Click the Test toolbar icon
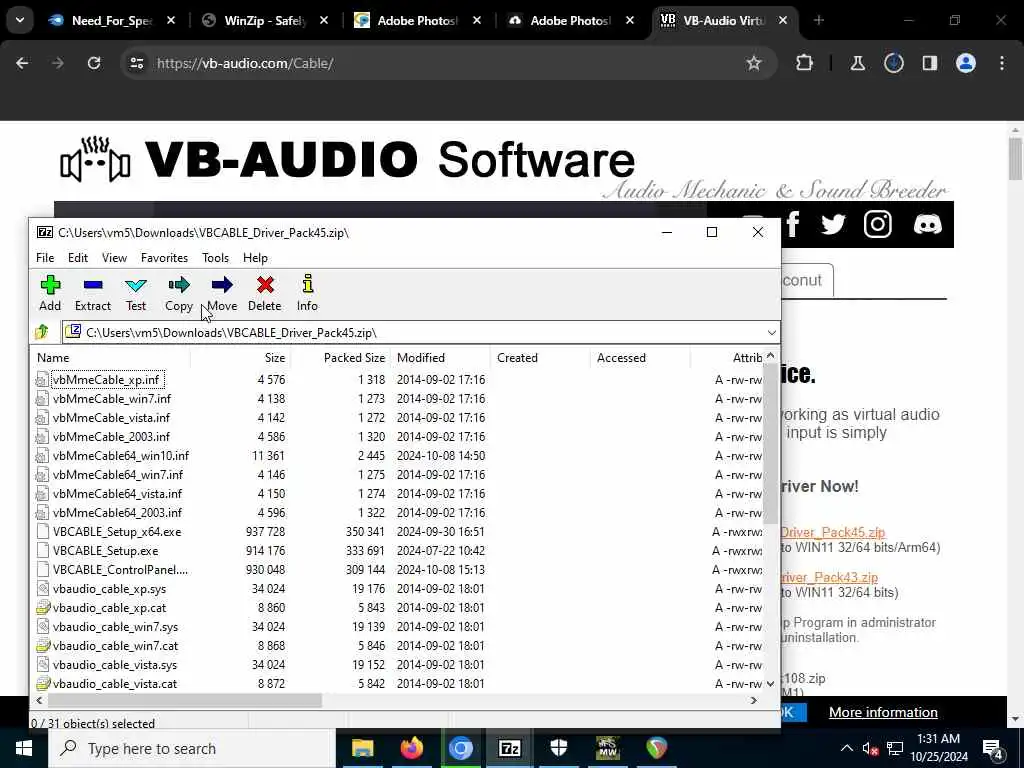This screenshot has width=1024, height=768. coord(136,293)
